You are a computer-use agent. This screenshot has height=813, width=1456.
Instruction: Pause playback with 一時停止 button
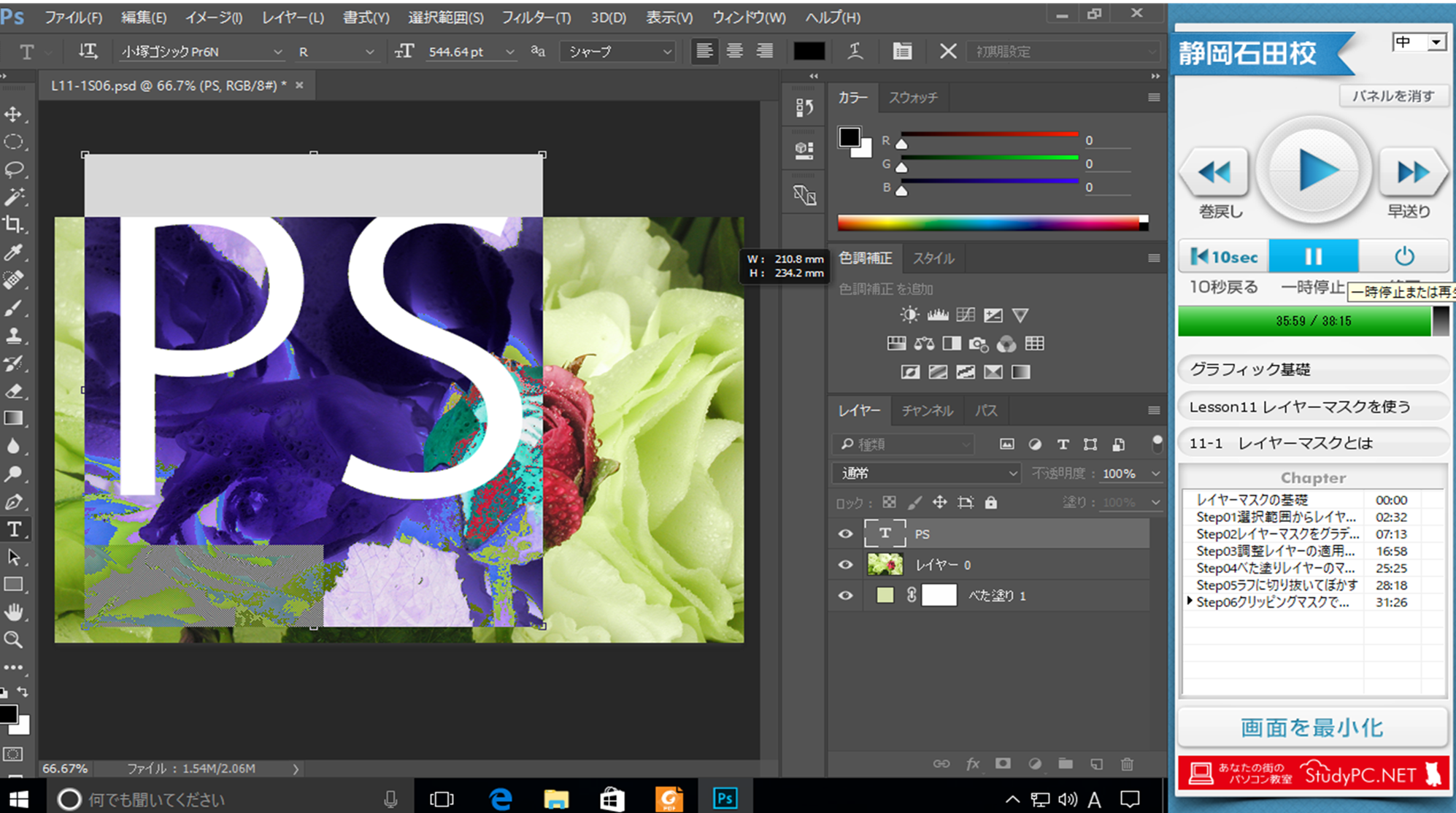pos(1313,256)
